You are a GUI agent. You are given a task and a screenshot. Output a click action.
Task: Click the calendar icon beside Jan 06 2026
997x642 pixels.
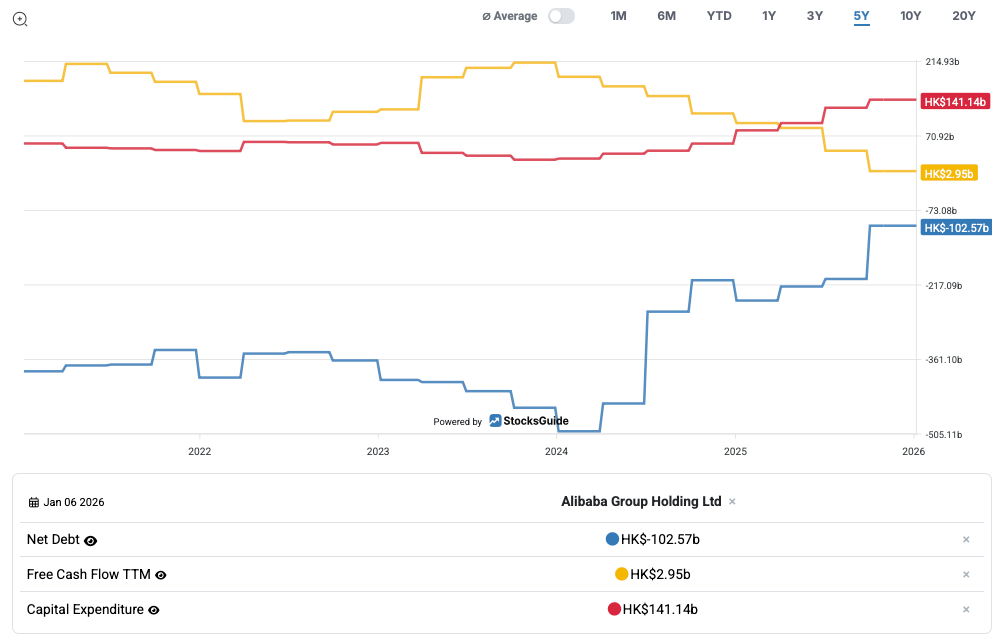pos(33,503)
